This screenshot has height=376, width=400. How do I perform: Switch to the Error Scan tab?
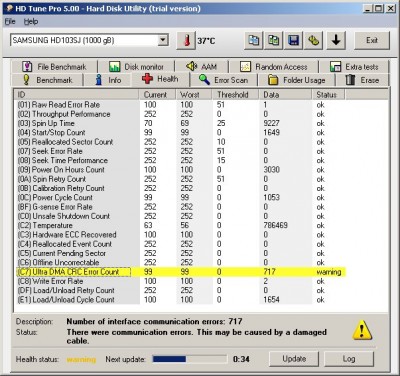click(224, 80)
